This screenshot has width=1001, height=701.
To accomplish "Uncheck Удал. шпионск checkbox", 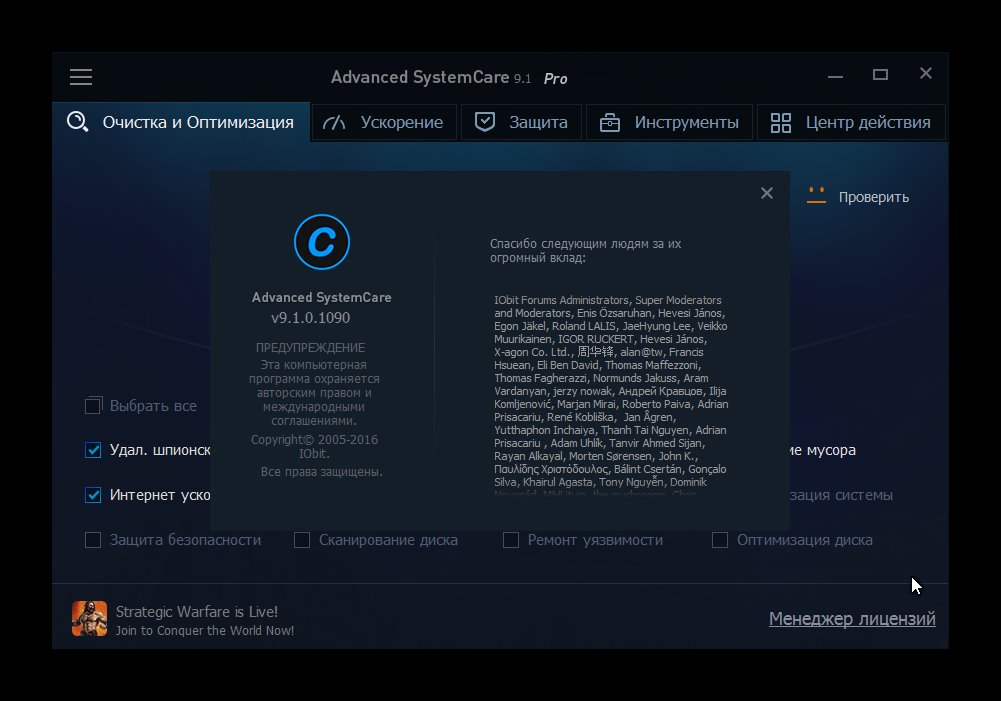I will click(x=93, y=450).
